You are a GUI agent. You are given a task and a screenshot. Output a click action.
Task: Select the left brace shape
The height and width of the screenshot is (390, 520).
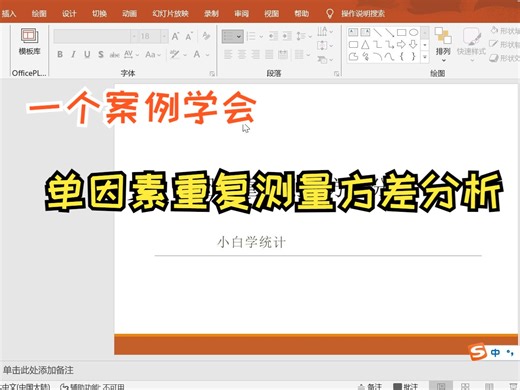pos(402,57)
